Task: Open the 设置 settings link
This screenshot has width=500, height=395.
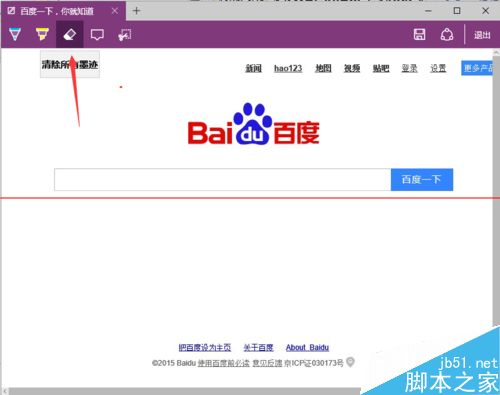Action: pyautogui.click(x=438, y=68)
